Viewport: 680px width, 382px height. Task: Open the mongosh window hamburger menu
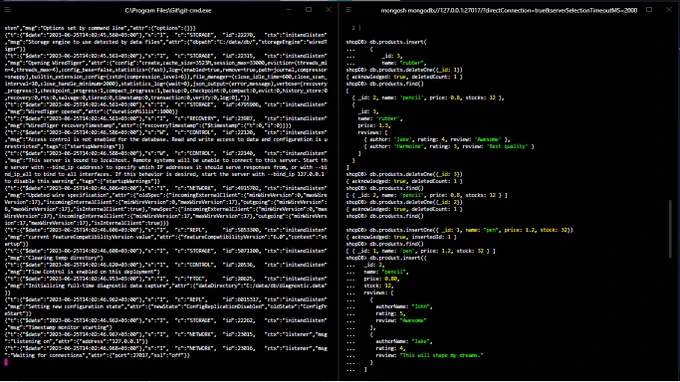348,10
